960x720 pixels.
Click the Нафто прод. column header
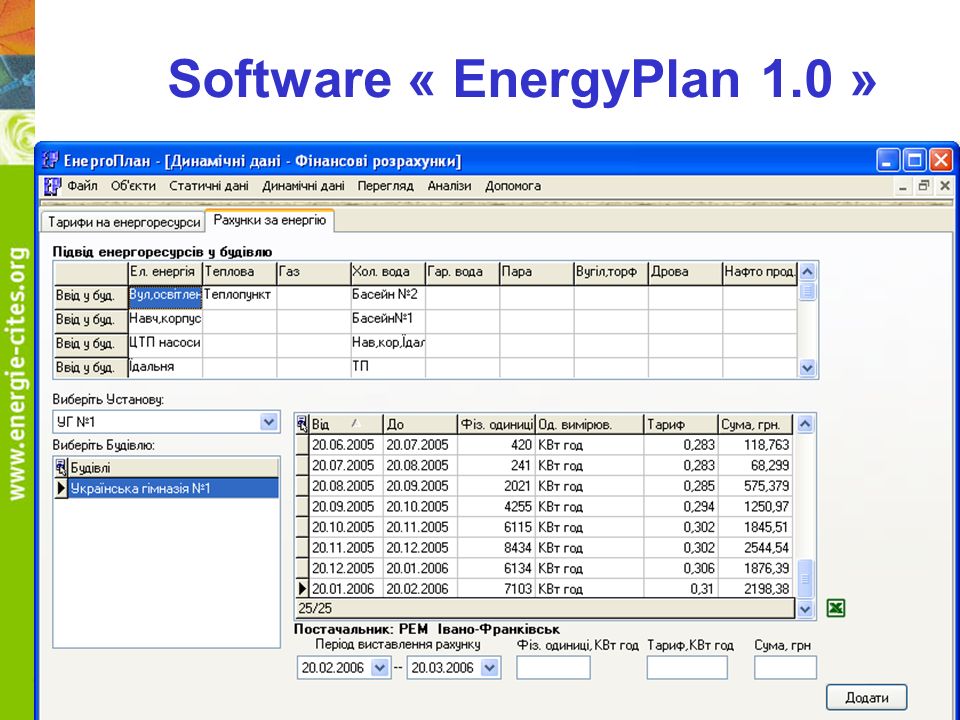(x=760, y=272)
